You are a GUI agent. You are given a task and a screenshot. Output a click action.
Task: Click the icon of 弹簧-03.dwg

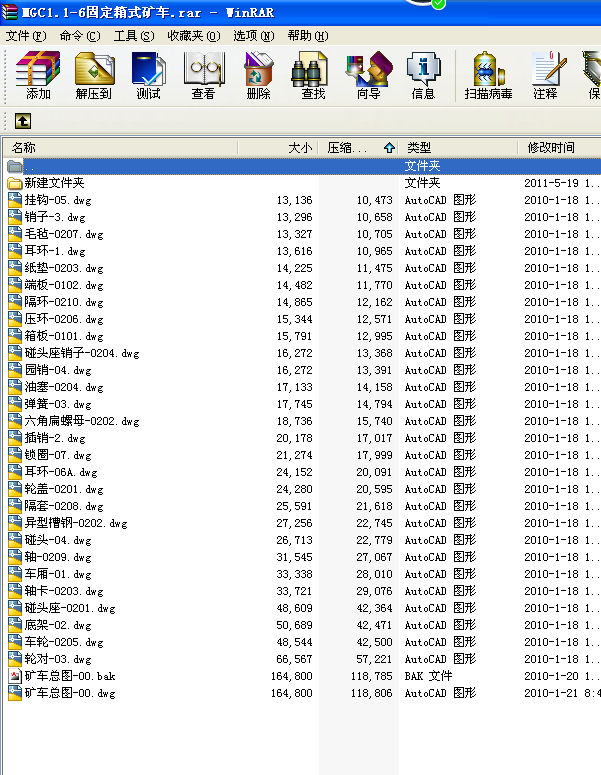[15, 404]
